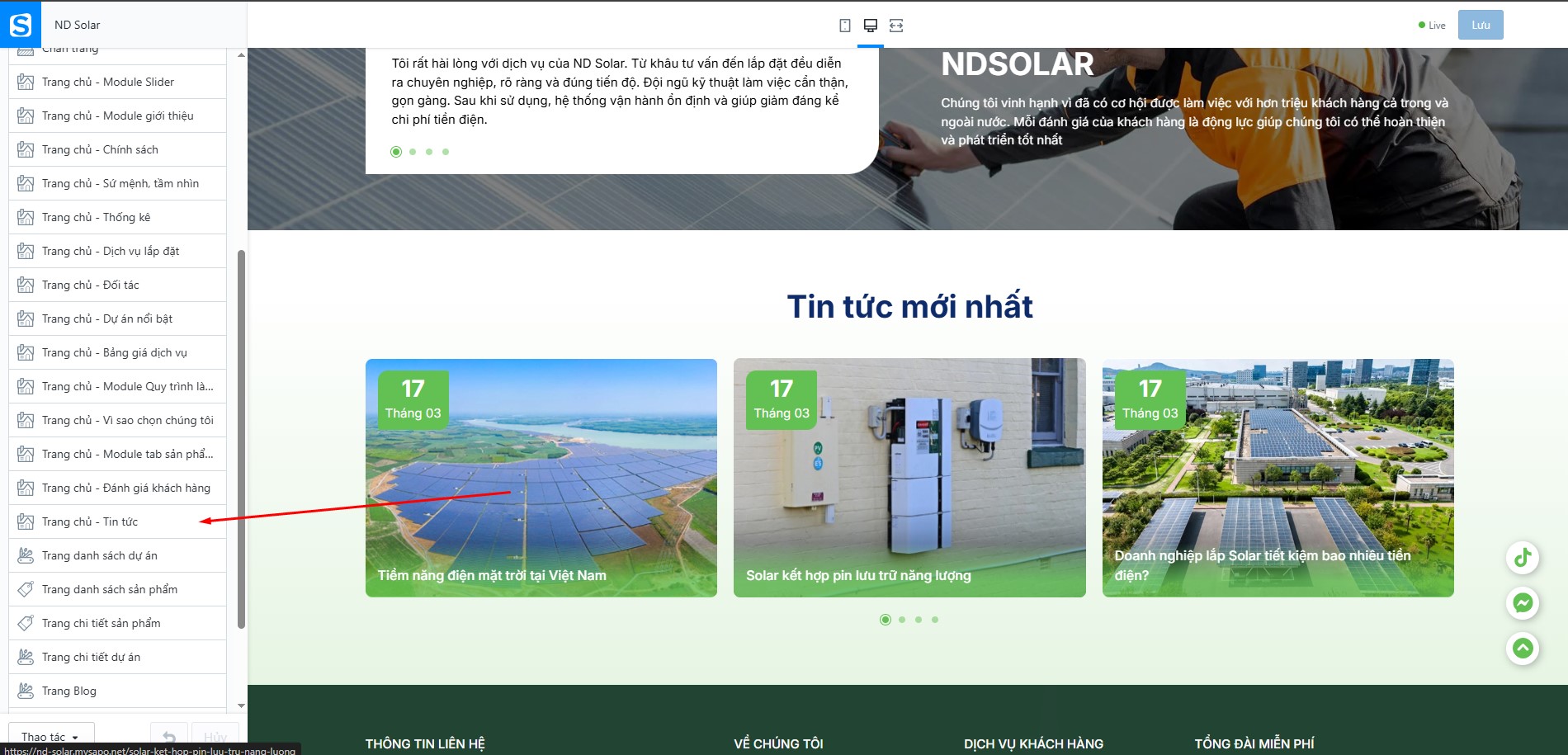Open Trang chủ - Vì sao chọn chúng tôi
Image resolution: width=1568 pixels, height=755 pixels.
117,420
